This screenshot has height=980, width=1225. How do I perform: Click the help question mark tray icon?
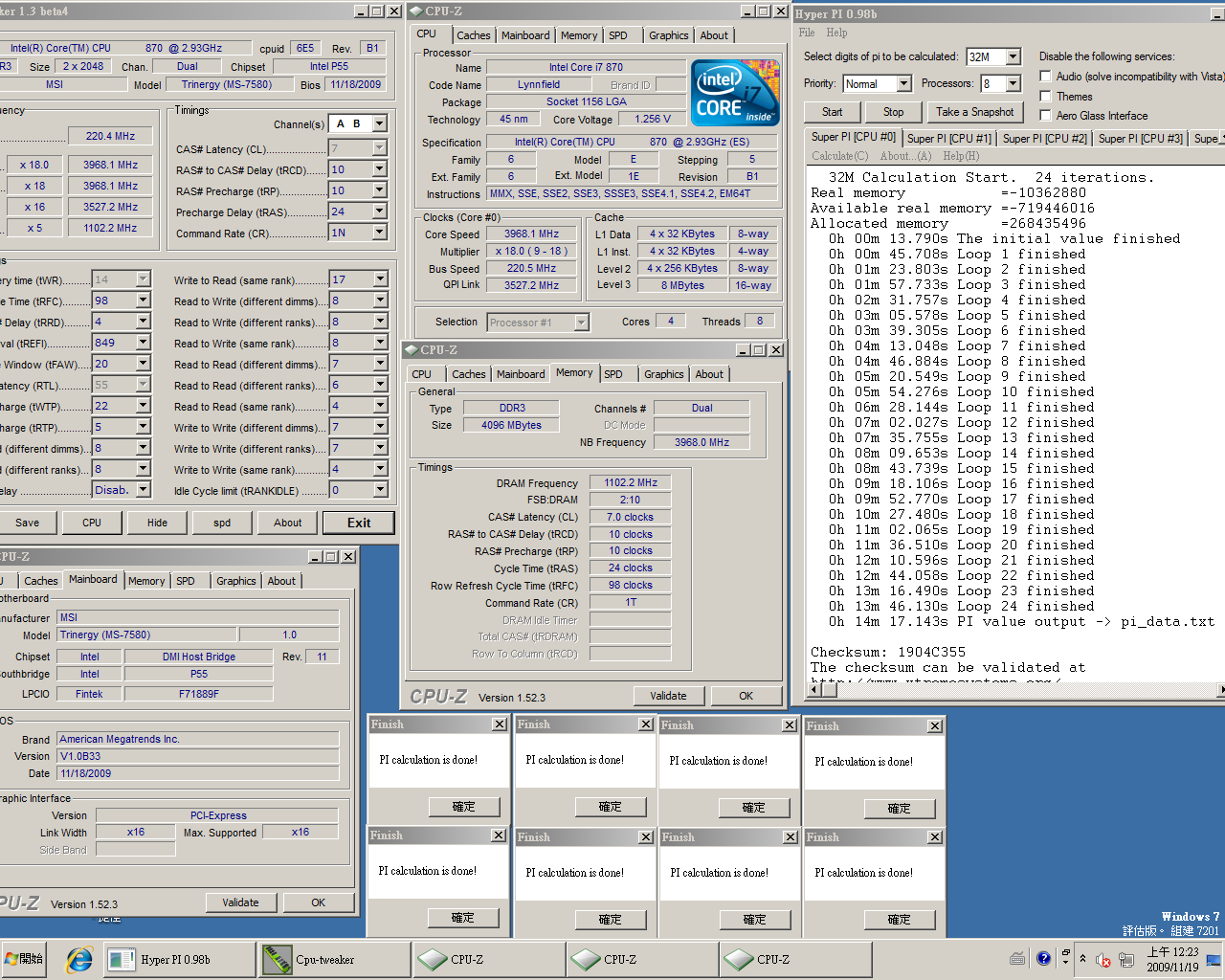(x=1043, y=958)
